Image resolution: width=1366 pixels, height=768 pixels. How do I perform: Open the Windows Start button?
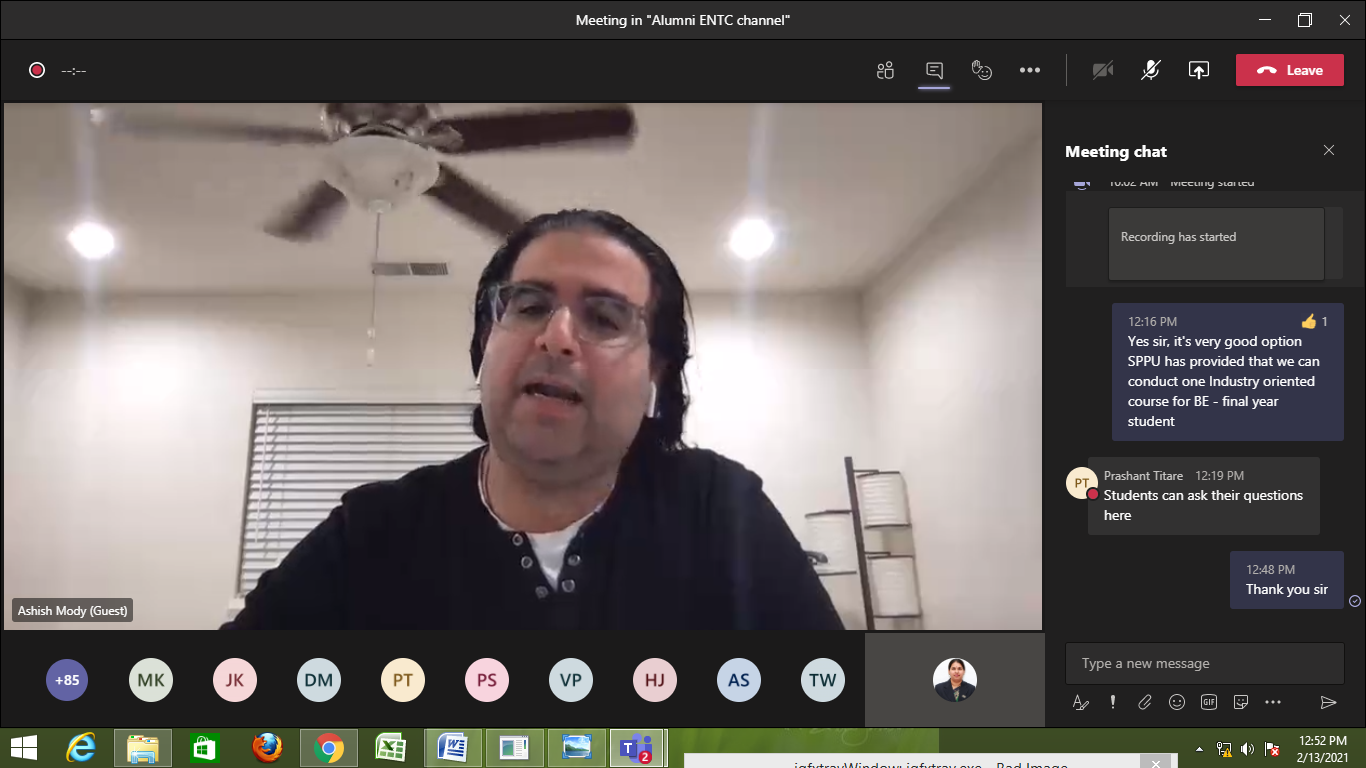[x=24, y=748]
